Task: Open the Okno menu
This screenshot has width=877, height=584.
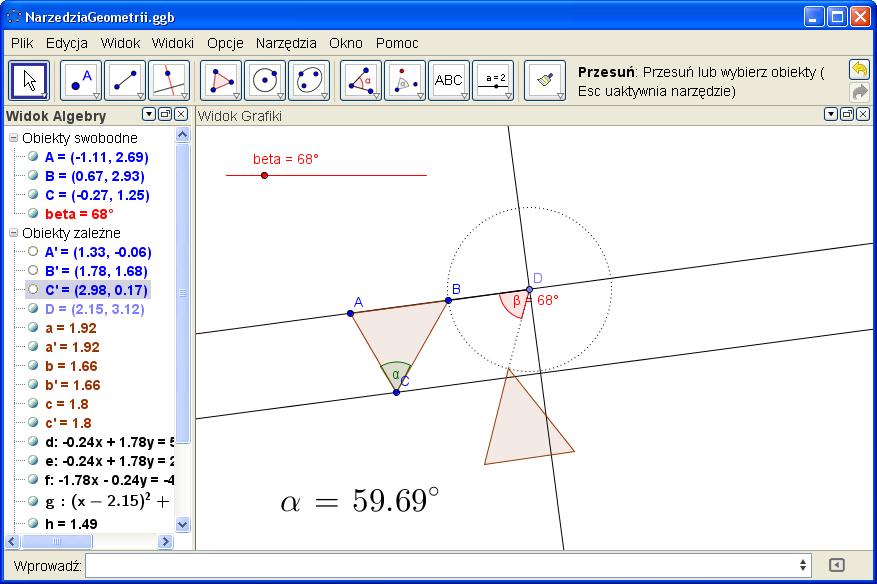Action: click(346, 43)
